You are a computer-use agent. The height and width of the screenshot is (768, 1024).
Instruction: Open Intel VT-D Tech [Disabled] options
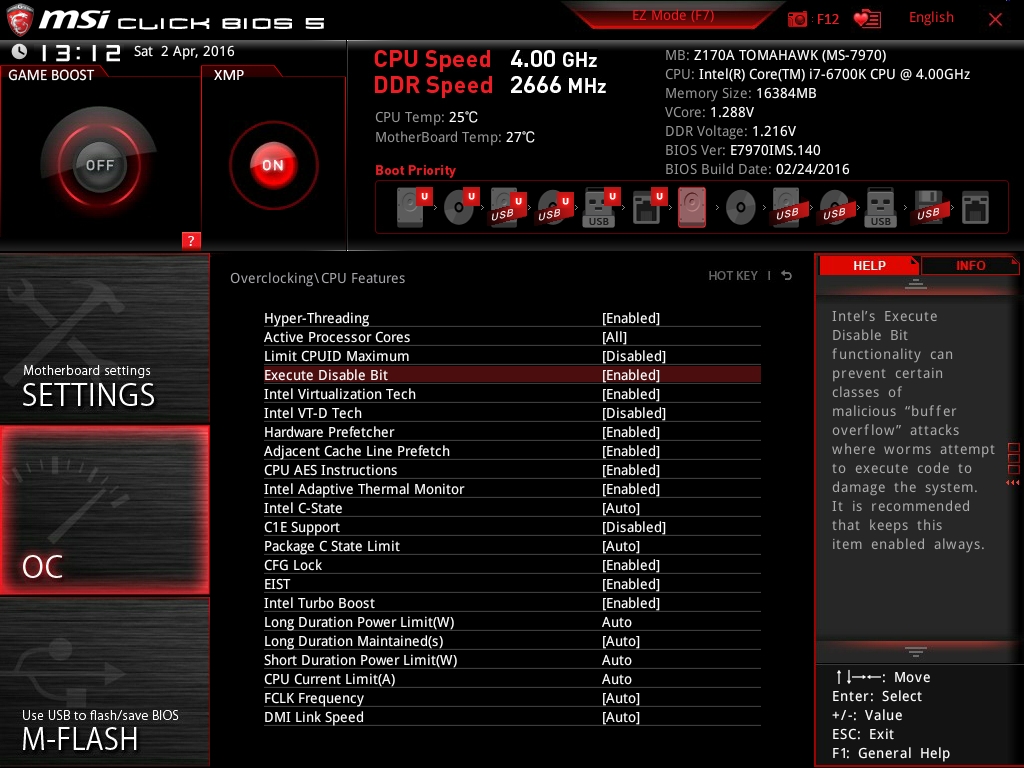(x=633, y=413)
